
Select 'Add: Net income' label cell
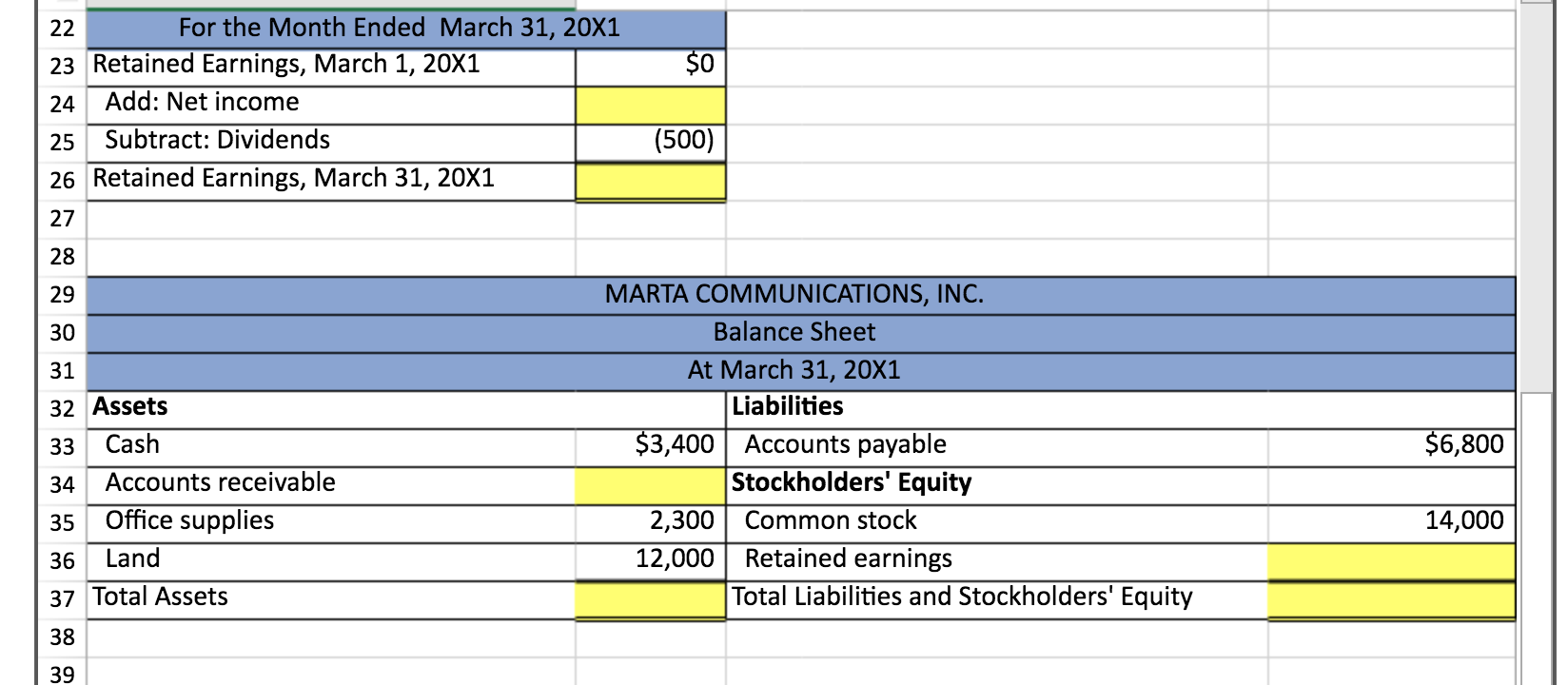pyautogui.click(x=331, y=106)
